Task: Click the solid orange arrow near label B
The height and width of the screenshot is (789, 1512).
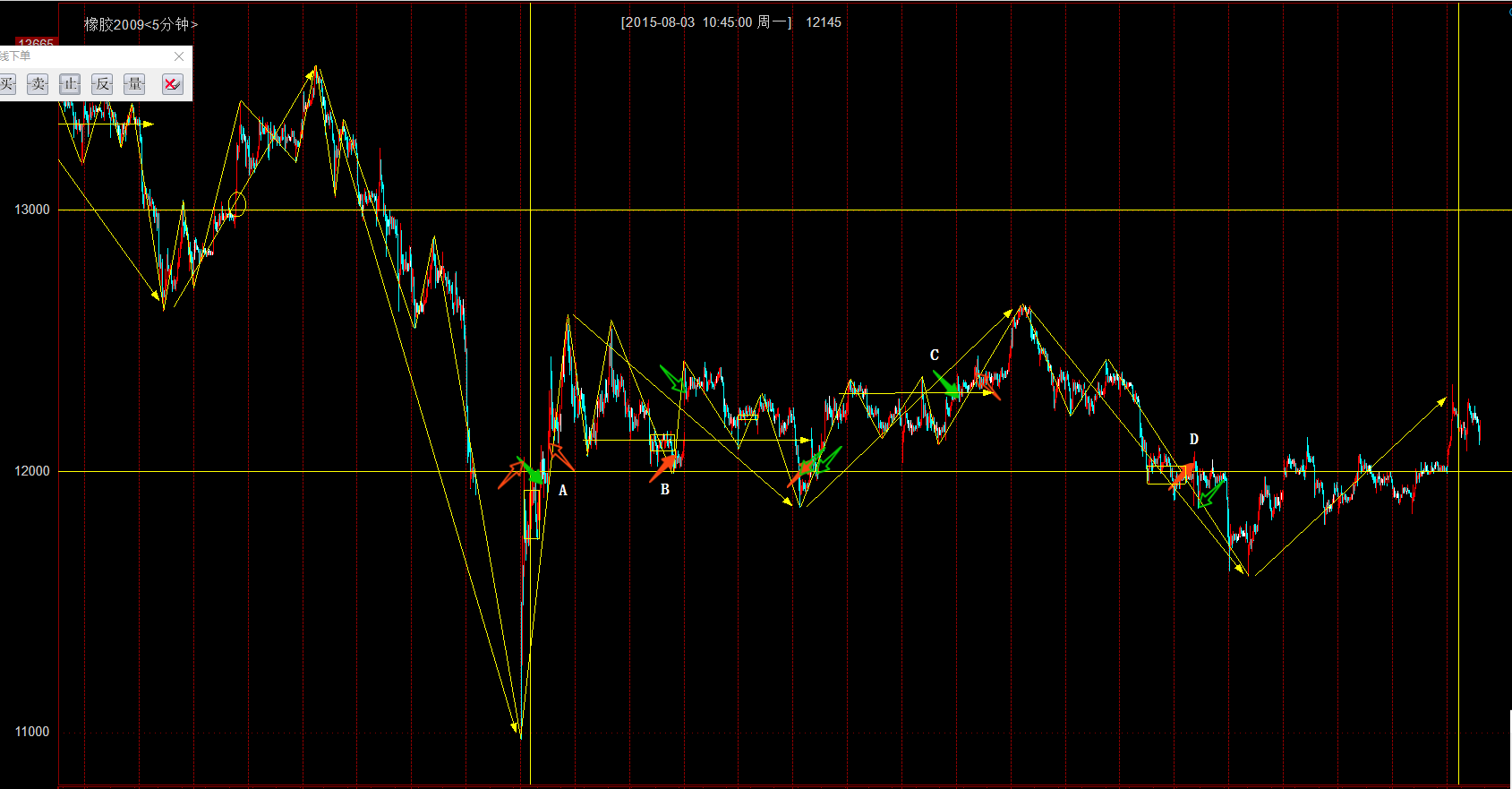Action: point(663,467)
